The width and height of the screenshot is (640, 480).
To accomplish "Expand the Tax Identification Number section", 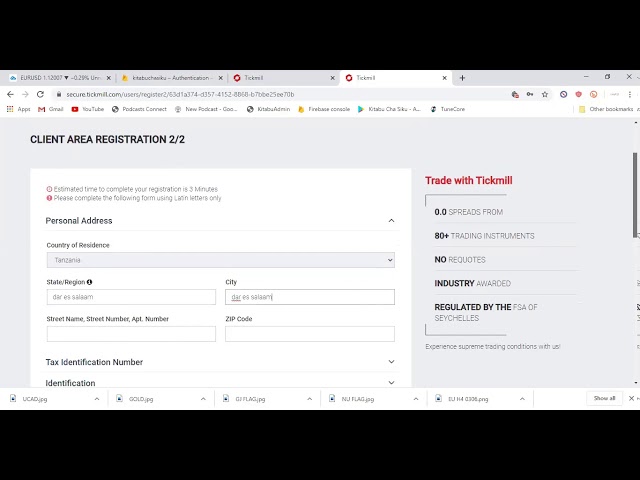I will (x=391, y=362).
